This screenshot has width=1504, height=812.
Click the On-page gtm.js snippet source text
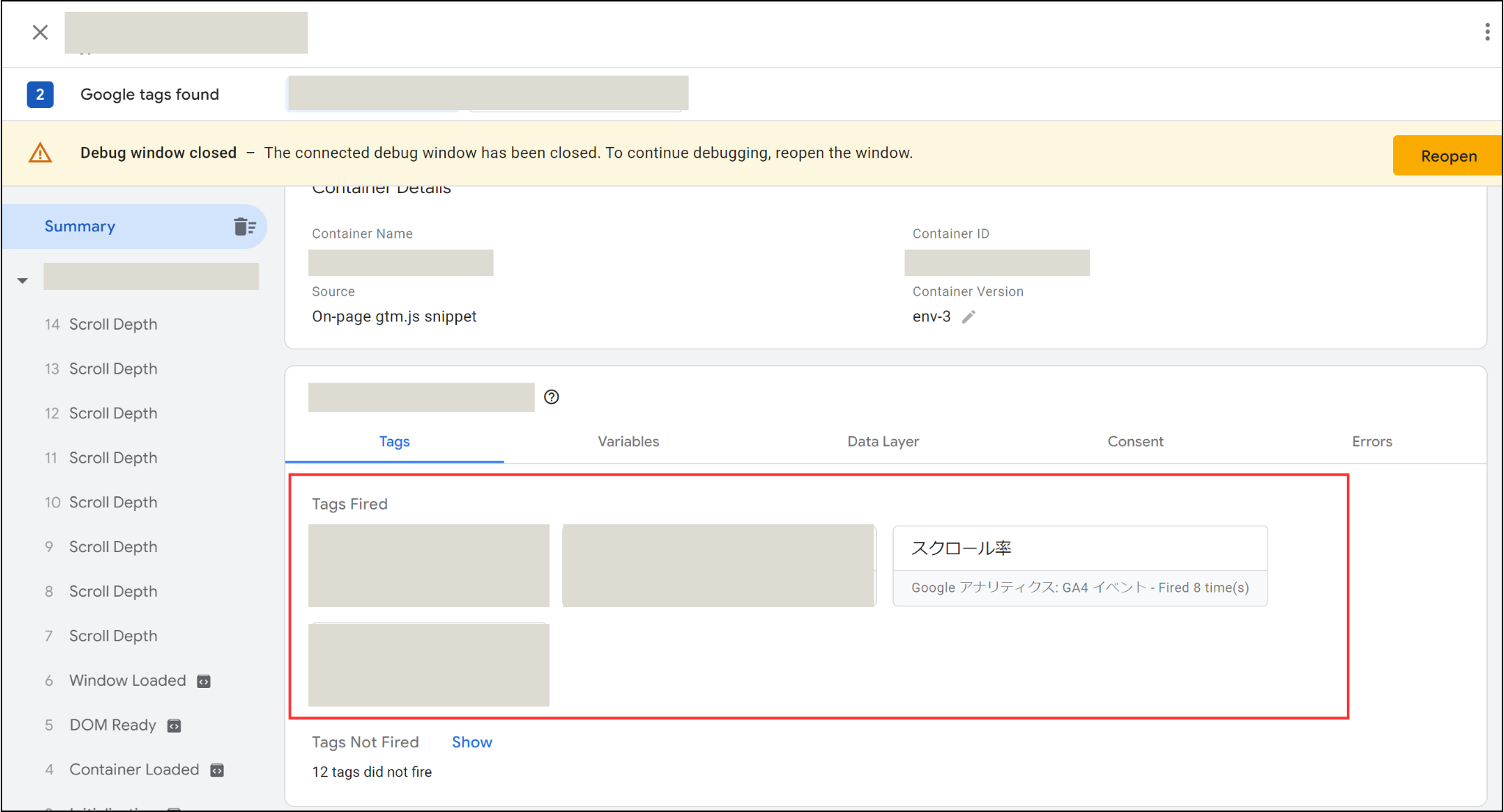pos(394,316)
